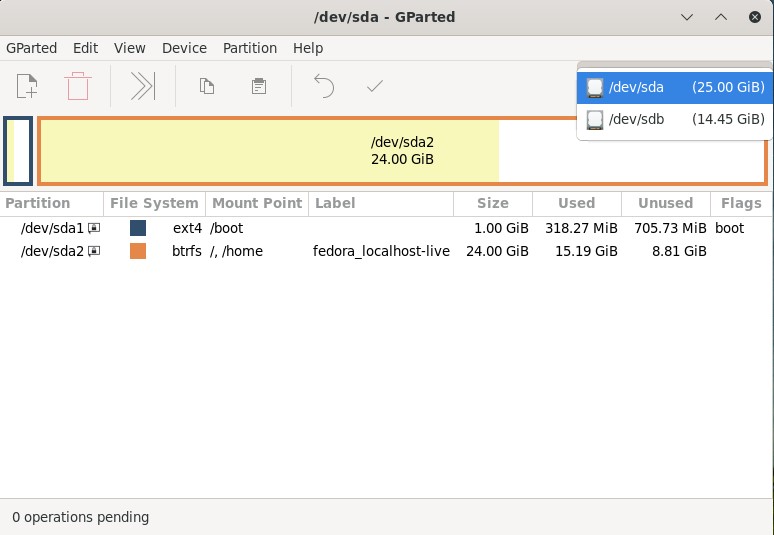
Task: Choose /dev/sda (25.00 GiB) in the device list
Action: click(675, 88)
